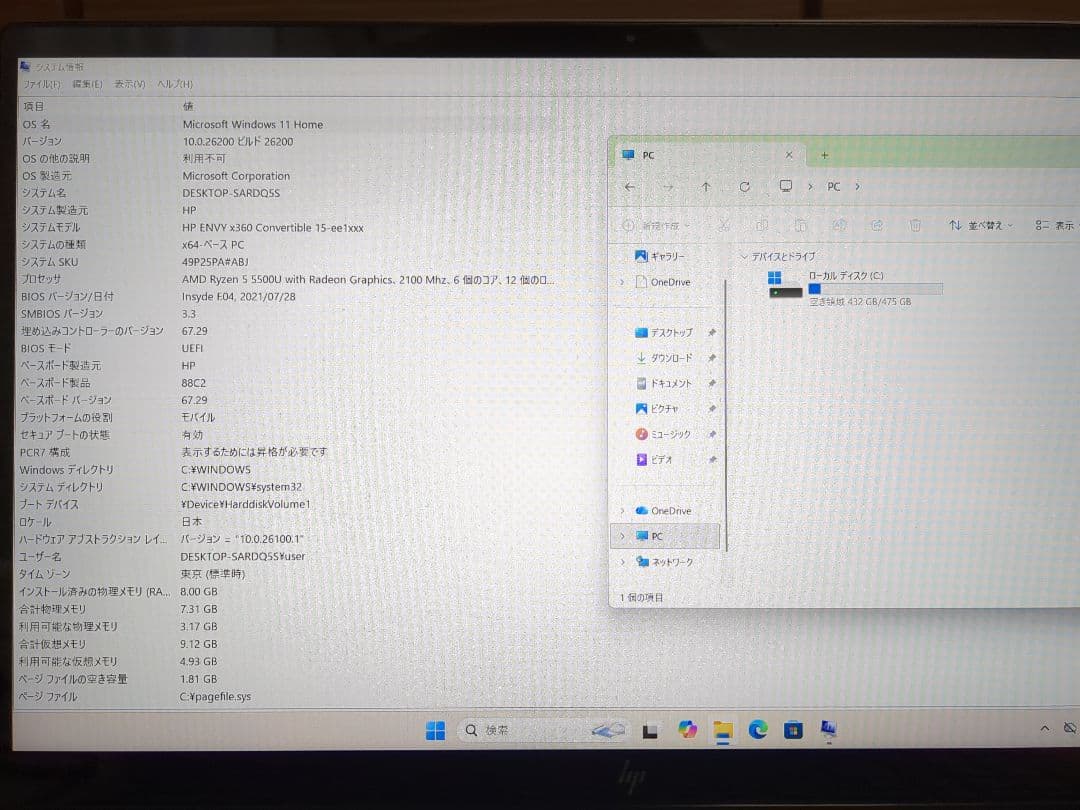Expand the ネットワーク node
1080x810 pixels.
[622, 562]
